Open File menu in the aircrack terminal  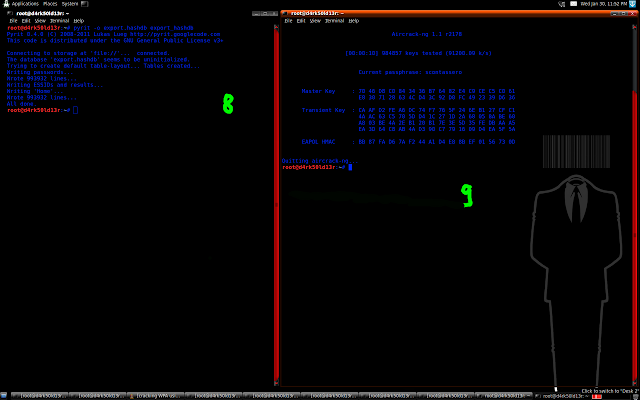coord(289,20)
